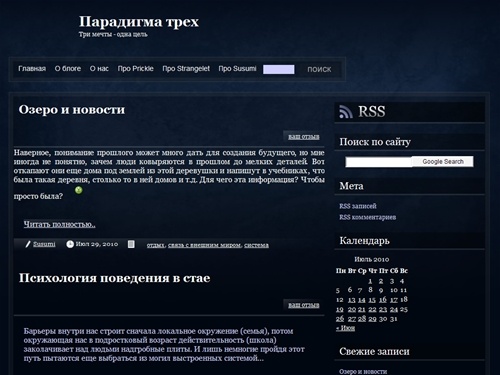Image resolution: width=500 pixels, height=375 pixels.
Task: Select calendar day 14
Action: 362,300
